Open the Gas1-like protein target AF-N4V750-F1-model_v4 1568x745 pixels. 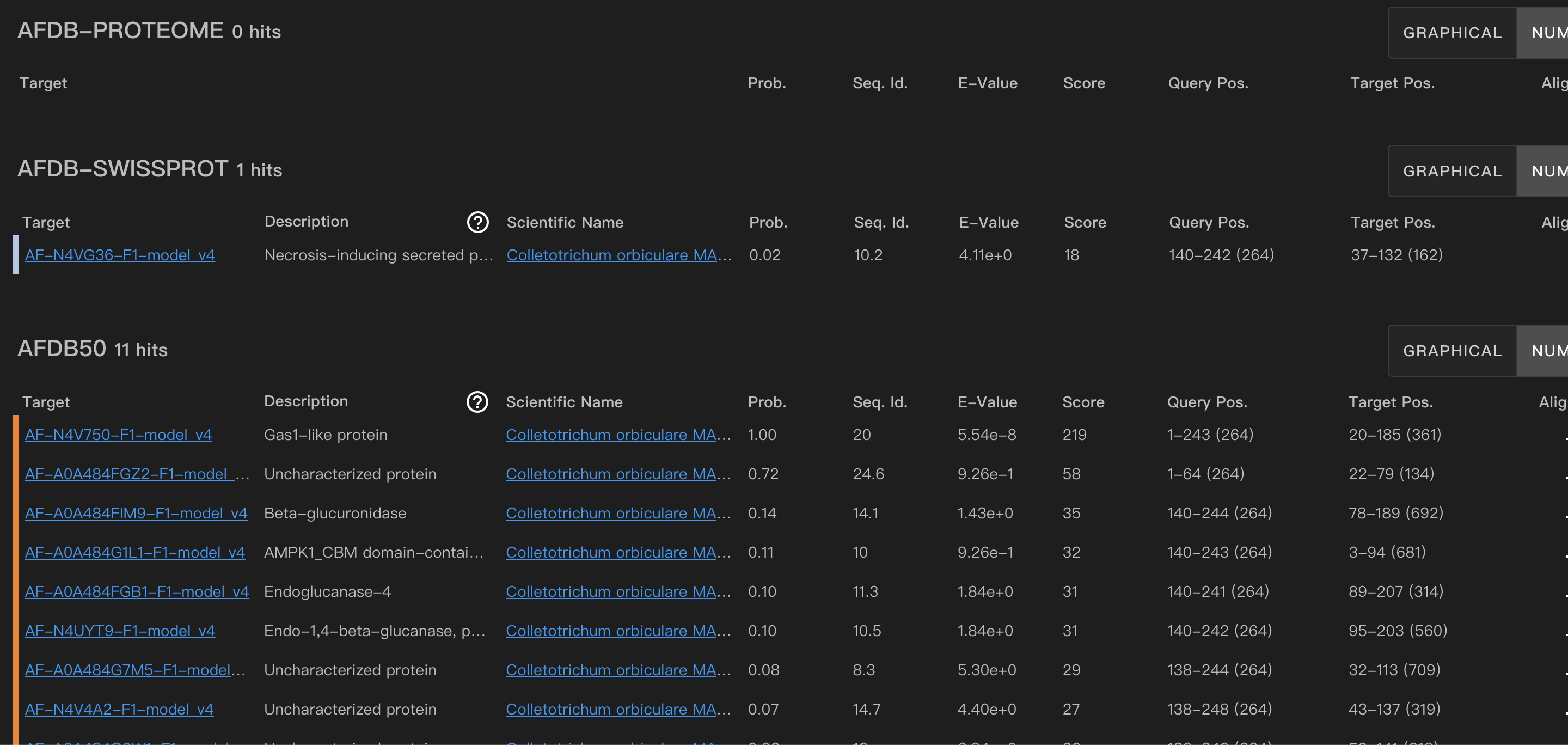118,435
